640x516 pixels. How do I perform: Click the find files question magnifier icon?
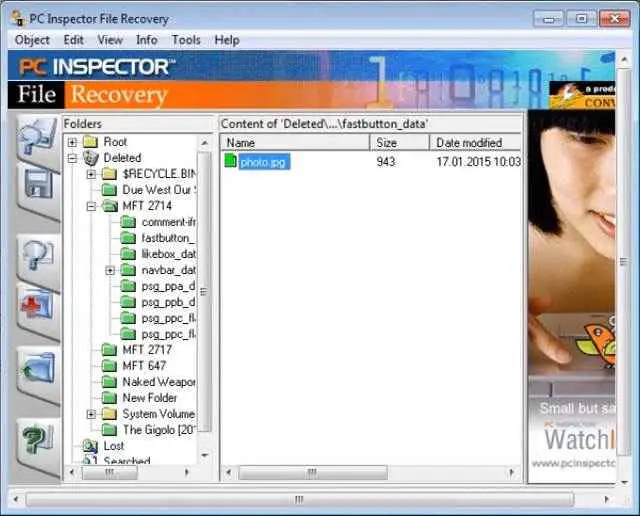coord(38,256)
